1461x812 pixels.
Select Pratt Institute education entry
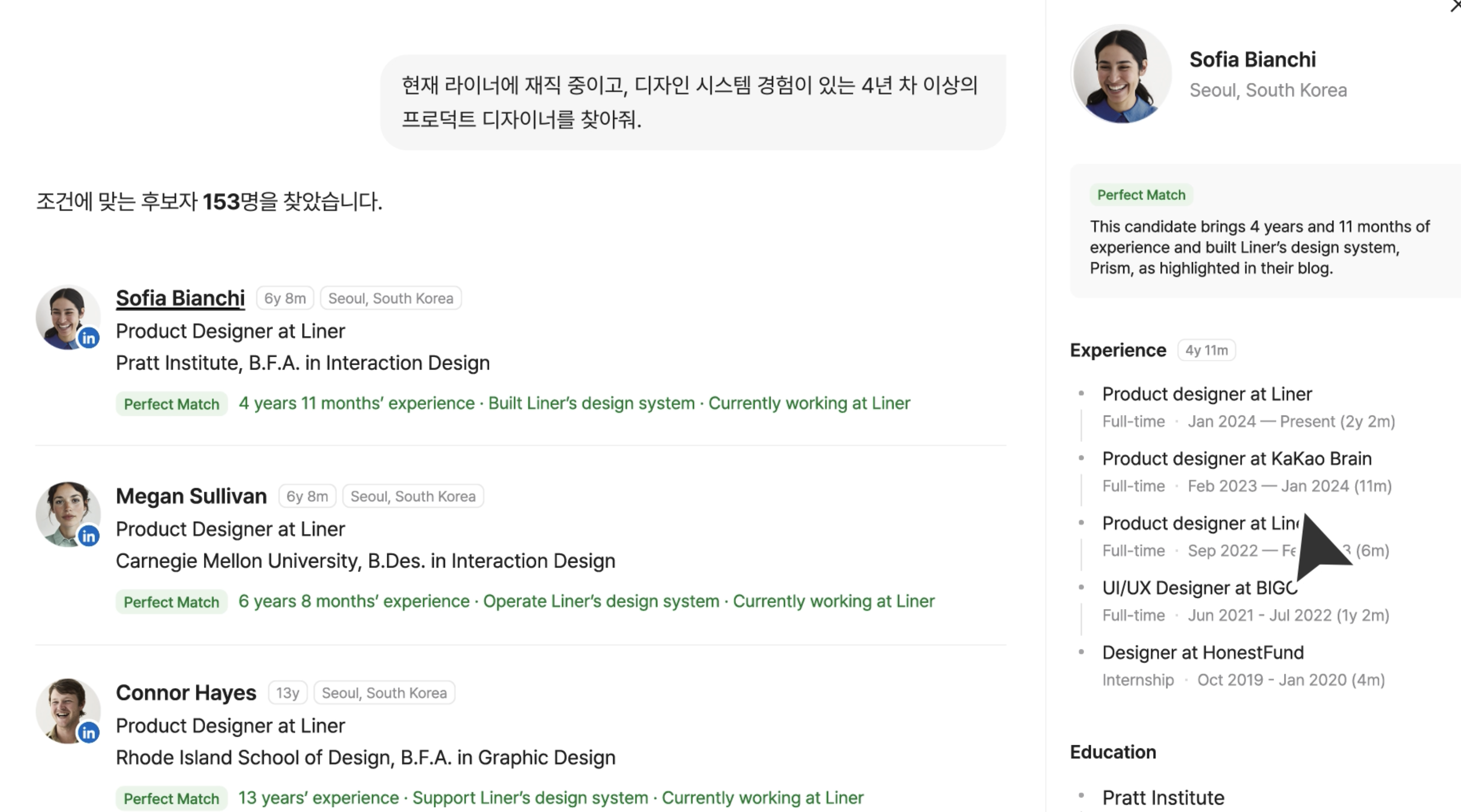click(x=1163, y=798)
